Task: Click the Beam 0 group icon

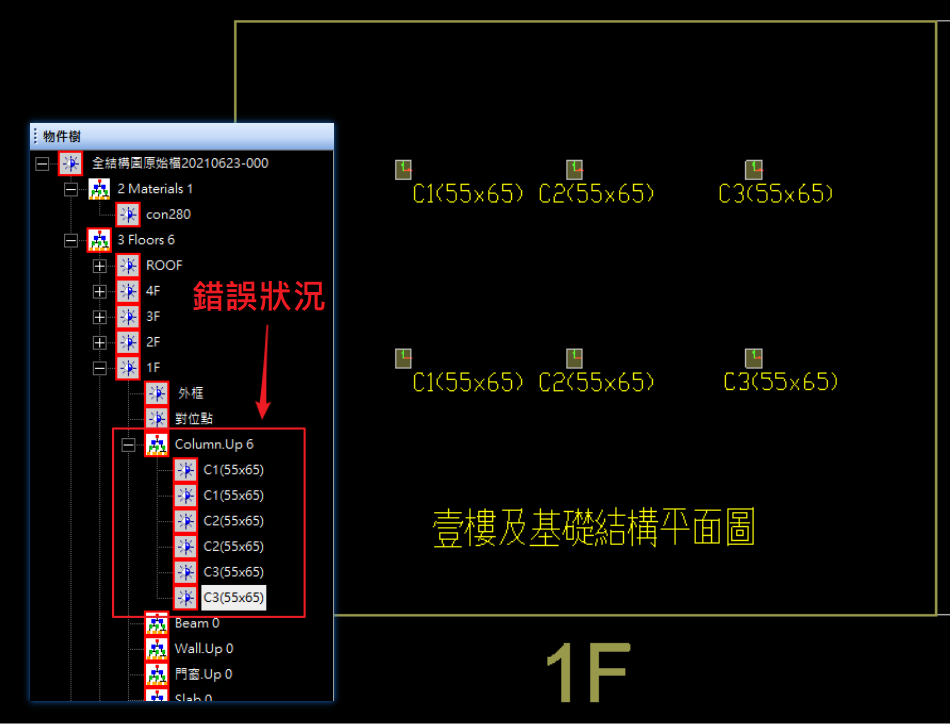Action: 157,623
